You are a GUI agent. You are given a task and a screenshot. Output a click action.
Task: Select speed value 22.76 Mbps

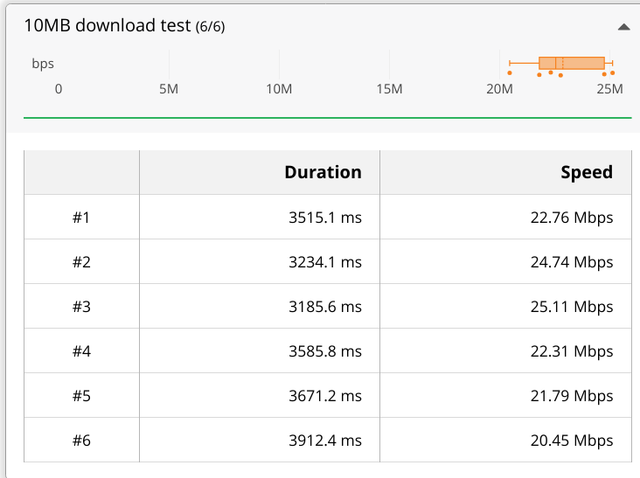pyautogui.click(x=571, y=218)
